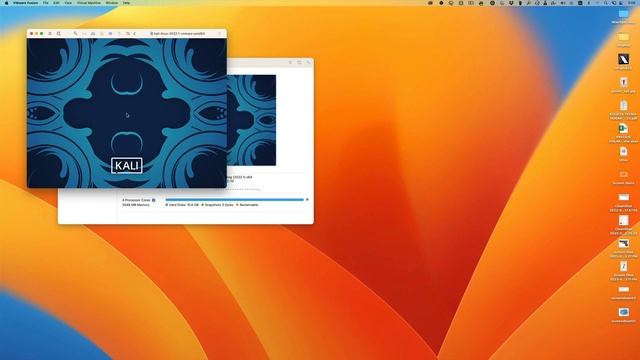
Task: Click the Snapshots legend label
Action: tap(218, 205)
